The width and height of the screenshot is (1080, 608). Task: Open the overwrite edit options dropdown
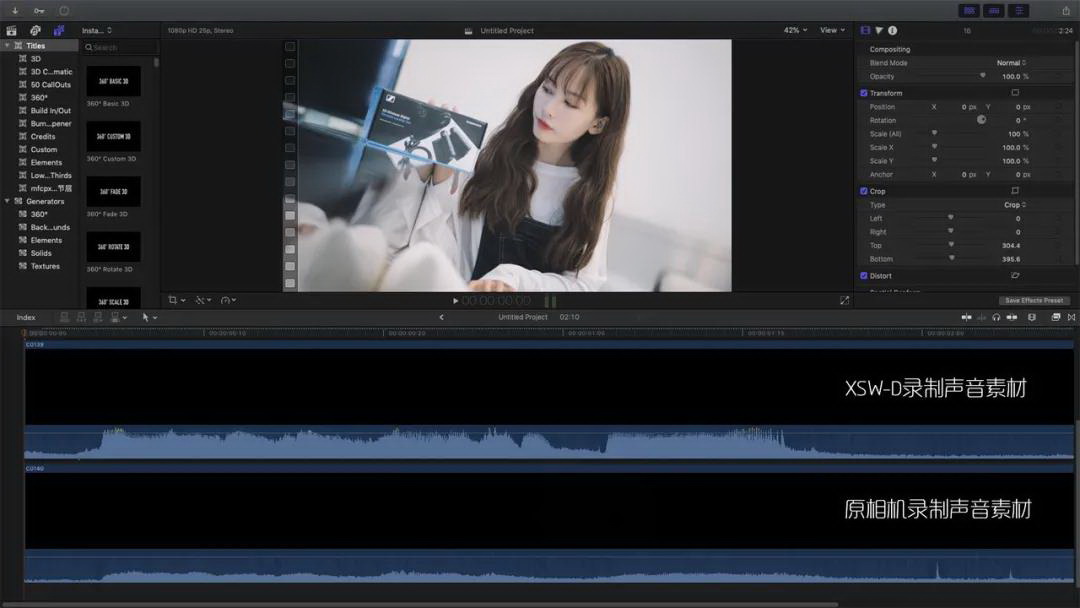pos(118,317)
